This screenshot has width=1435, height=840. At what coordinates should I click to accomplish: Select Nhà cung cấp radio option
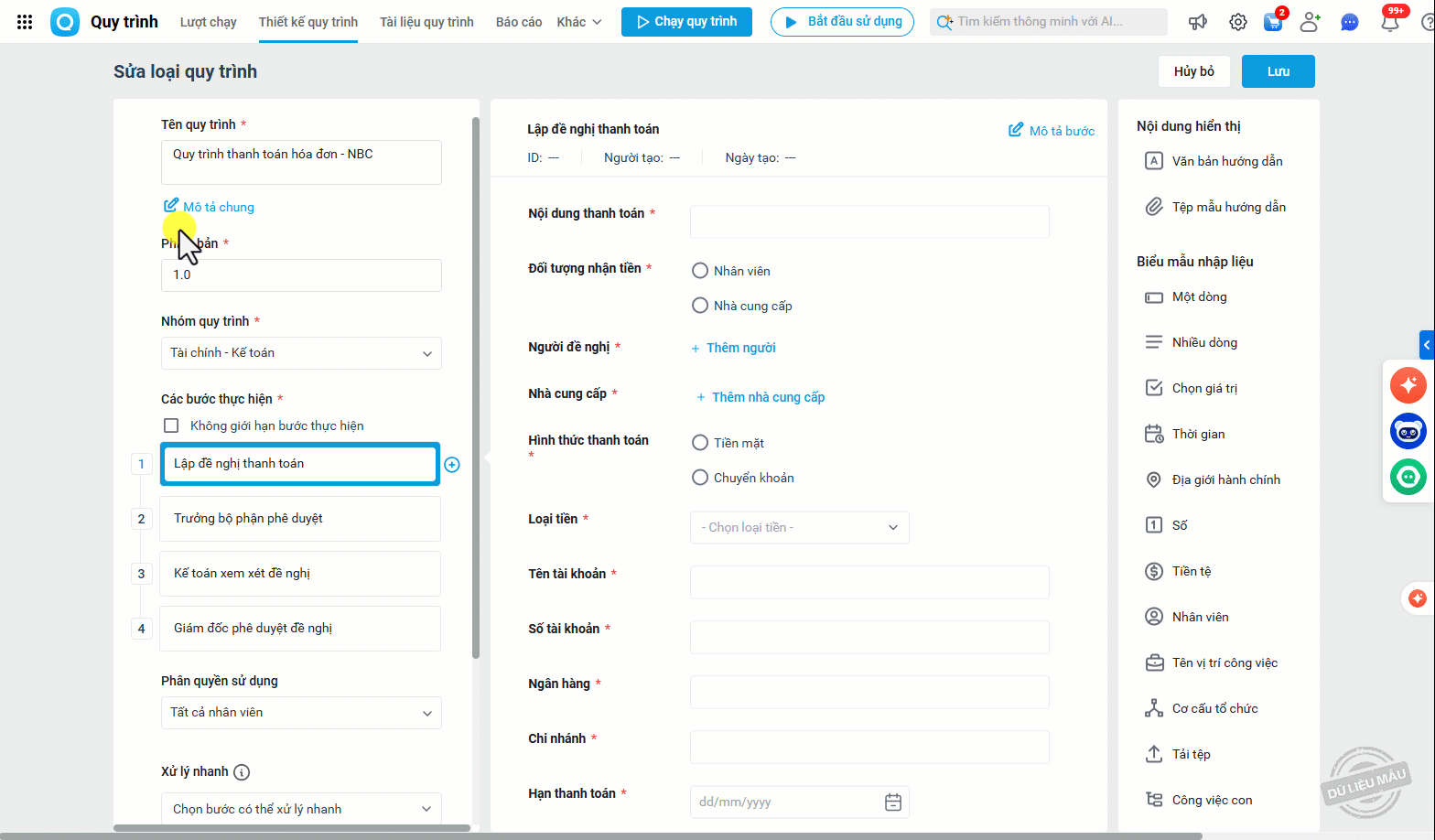tap(700, 306)
